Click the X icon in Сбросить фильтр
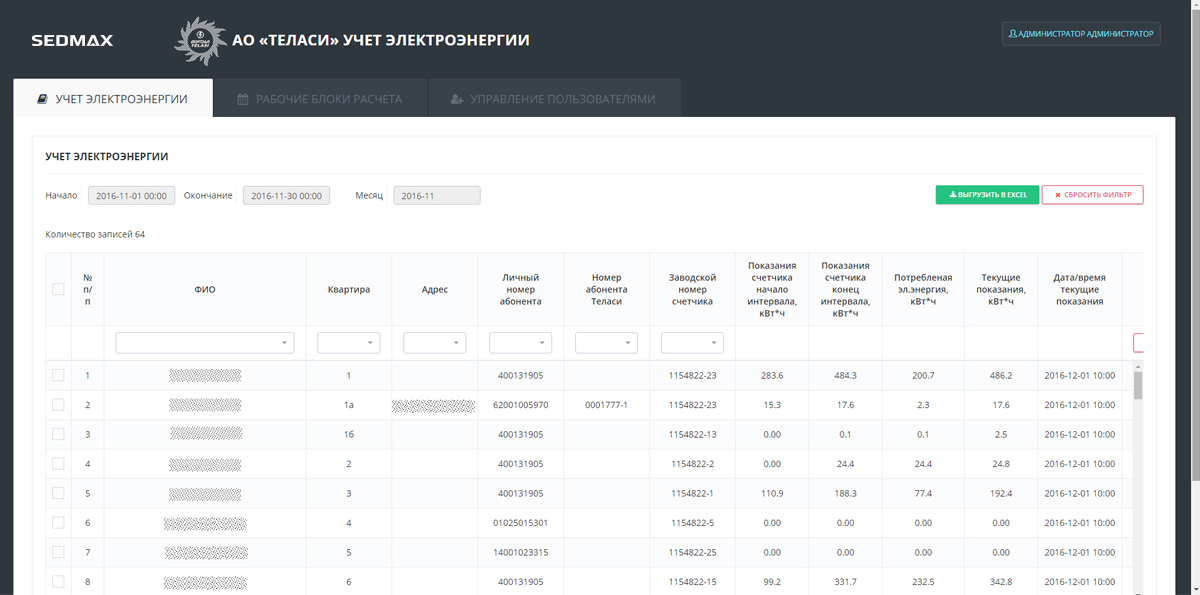This screenshot has height=595, width=1200. click(1057, 195)
